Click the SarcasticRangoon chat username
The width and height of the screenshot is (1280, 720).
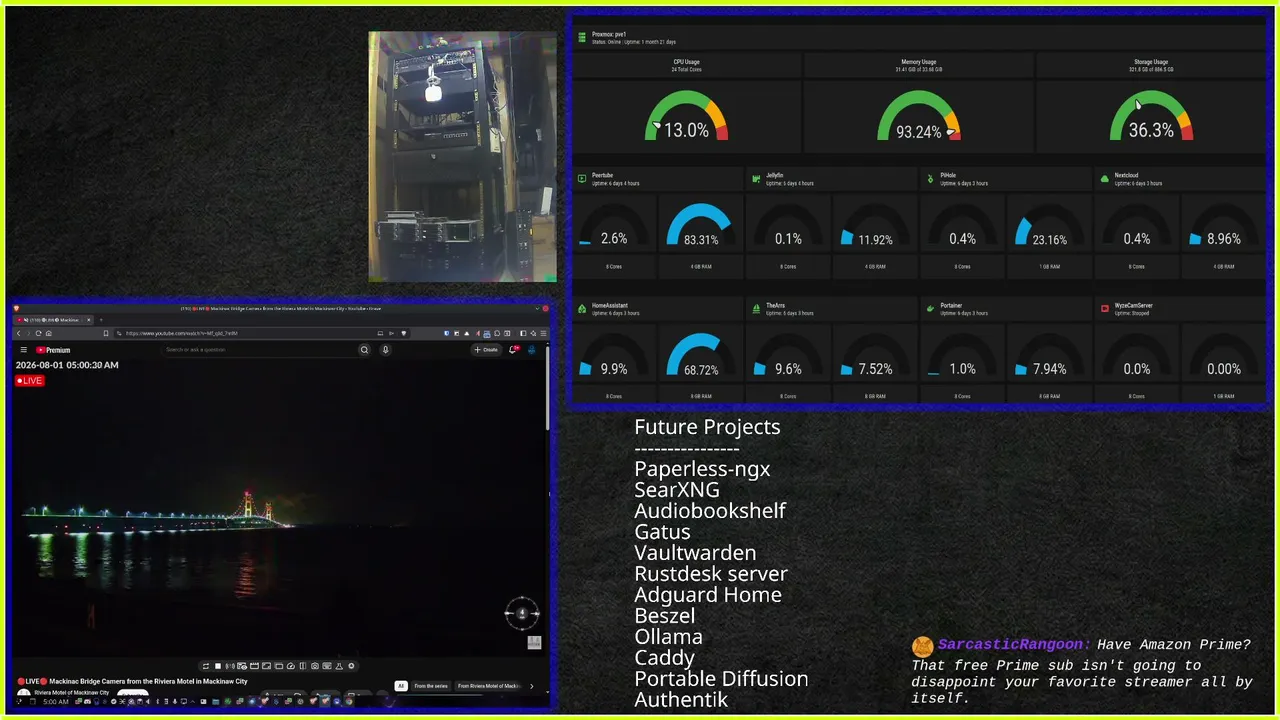point(1013,645)
